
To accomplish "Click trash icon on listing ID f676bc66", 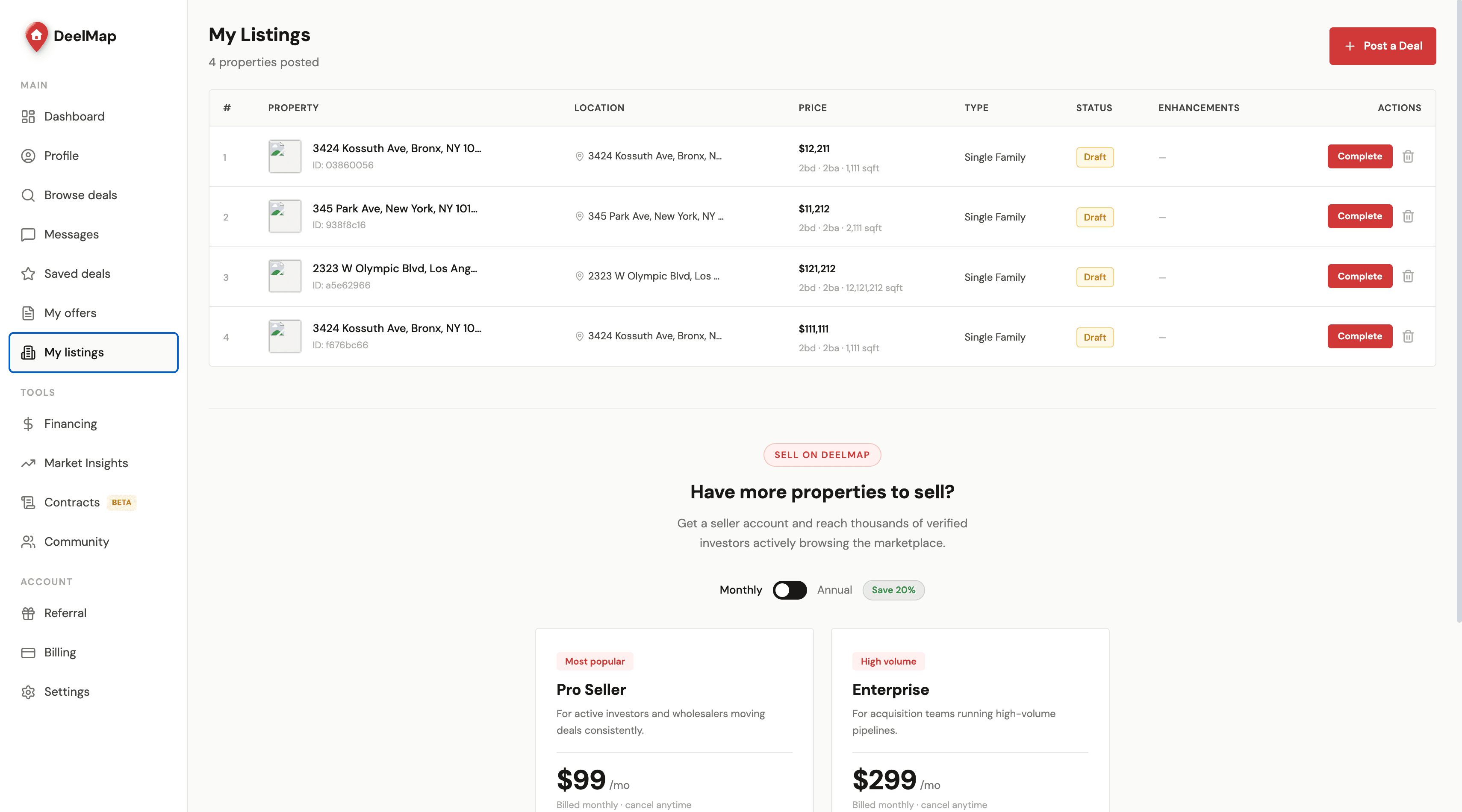I will [x=1408, y=336].
